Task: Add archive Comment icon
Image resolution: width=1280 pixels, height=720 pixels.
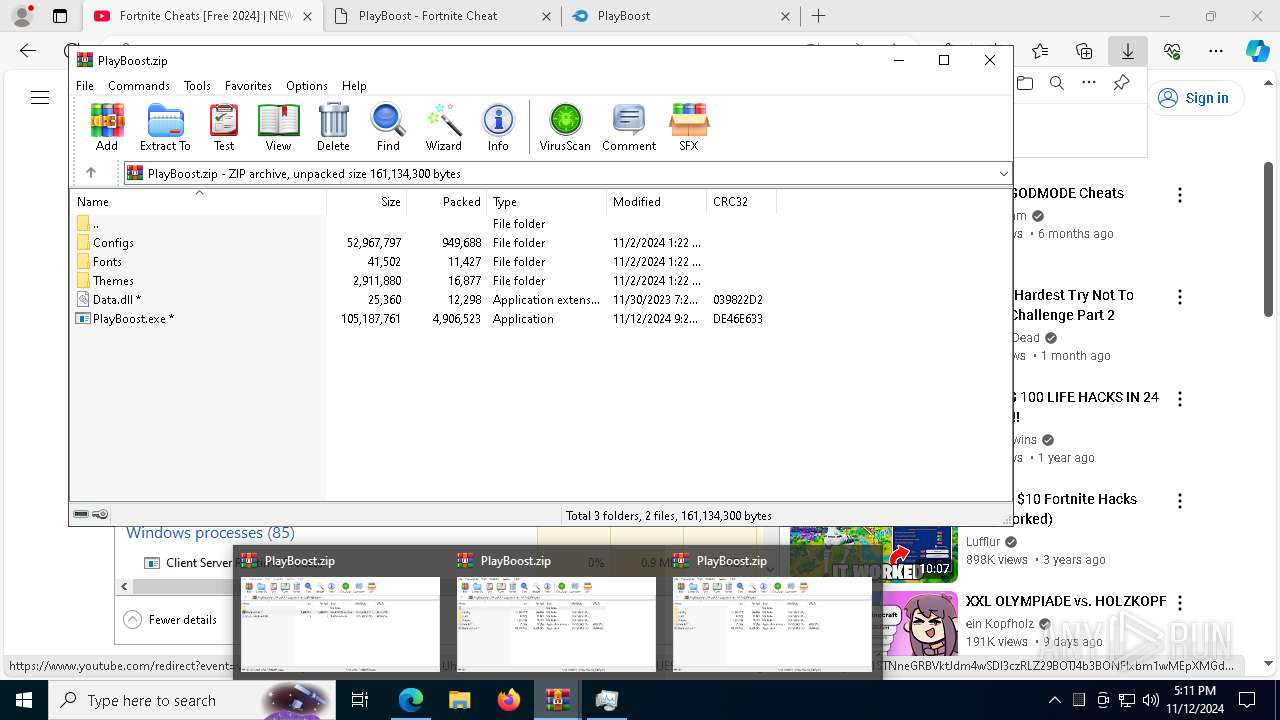Action: [629, 127]
